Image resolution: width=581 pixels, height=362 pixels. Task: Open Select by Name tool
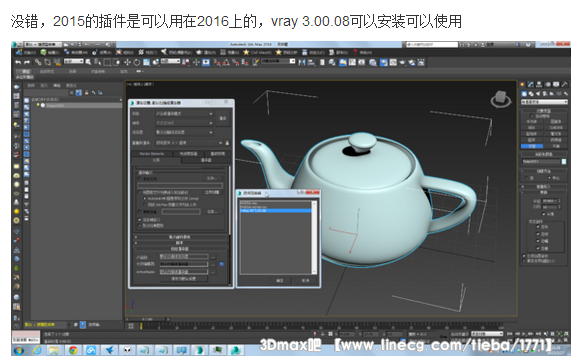pos(97,62)
